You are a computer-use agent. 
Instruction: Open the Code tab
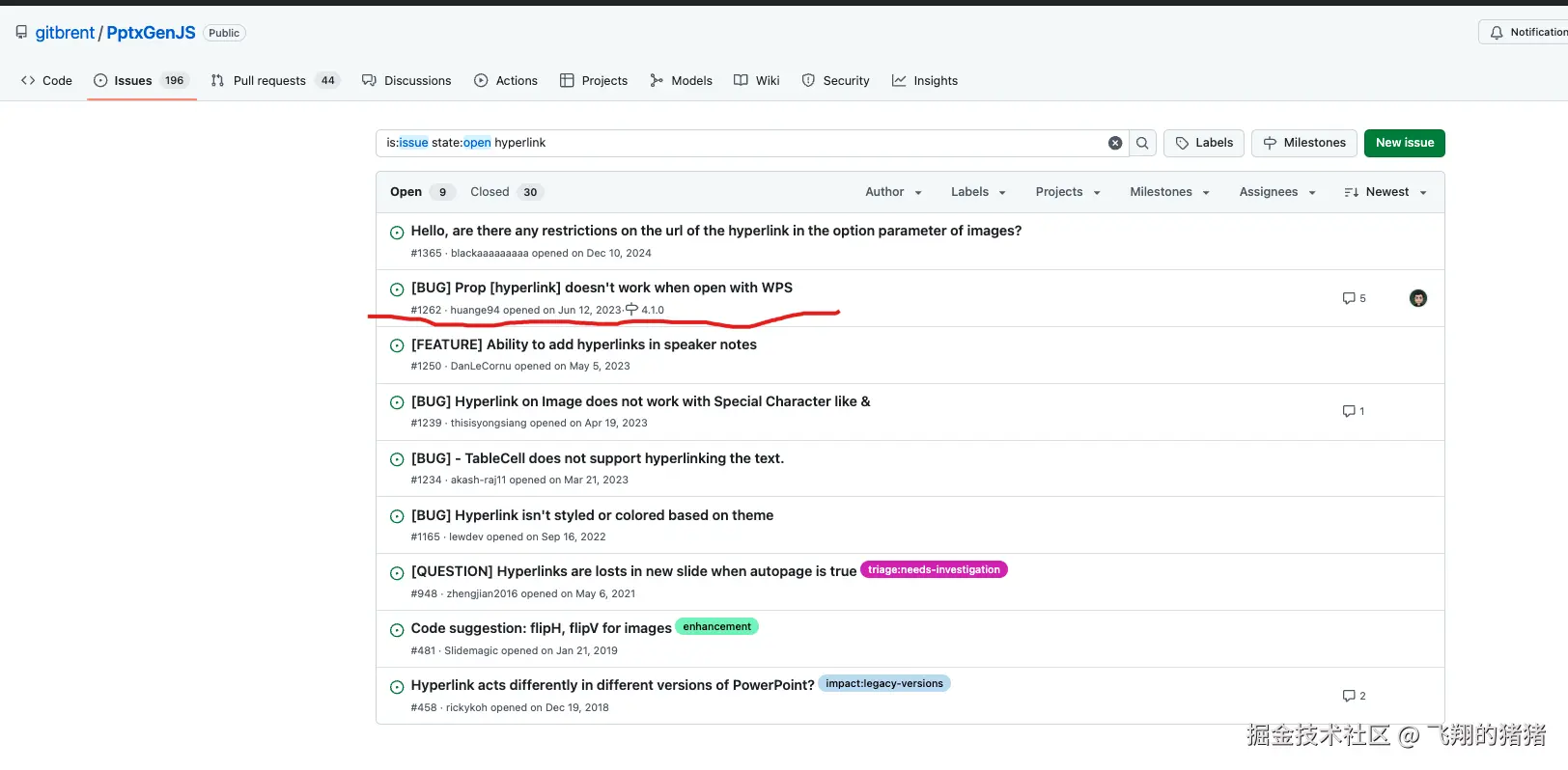pyautogui.click(x=46, y=81)
